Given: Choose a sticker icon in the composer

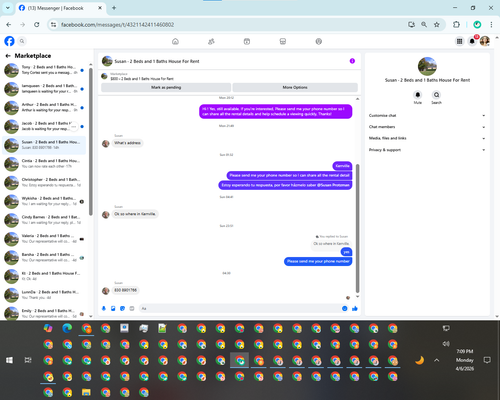Looking at the screenshot, I should click(x=122, y=308).
